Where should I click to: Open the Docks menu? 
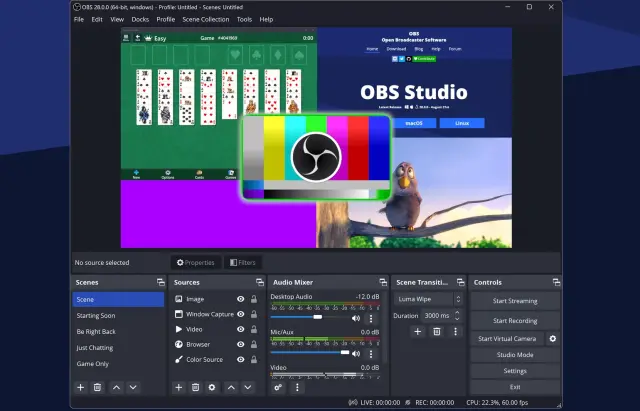(x=140, y=19)
